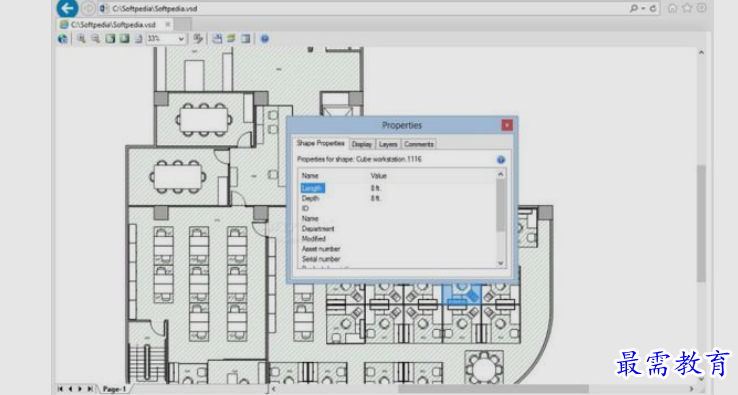Viewport: 738px width, 395px height.
Task: Click the first green zoom-fit icon
Action: coord(110,39)
